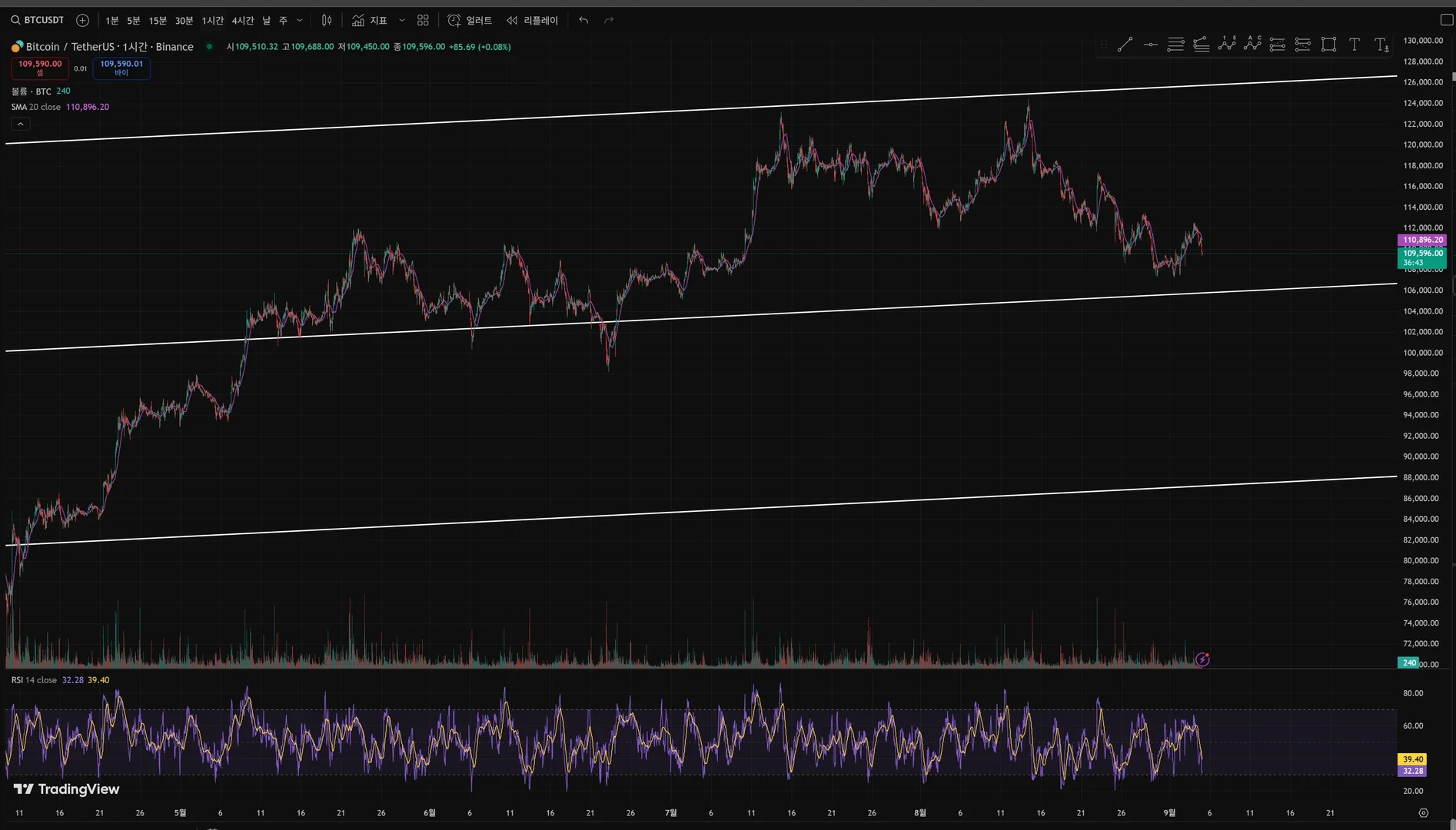Add a symbol to compare with plus icon
The image size is (1456, 830).
click(x=83, y=20)
